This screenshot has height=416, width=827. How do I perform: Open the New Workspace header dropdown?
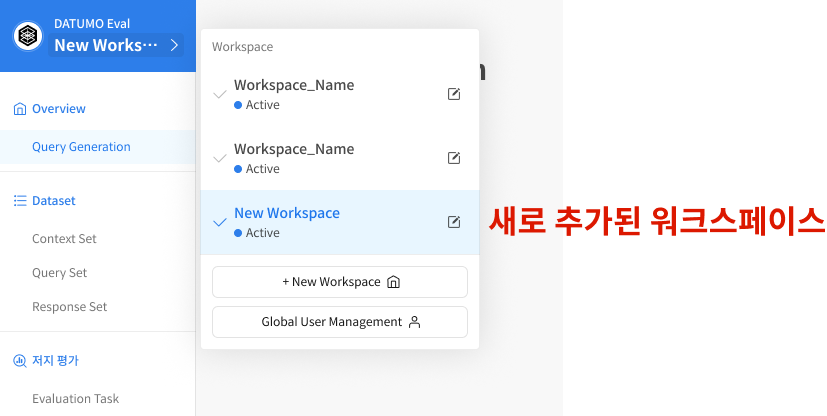pos(106,45)
